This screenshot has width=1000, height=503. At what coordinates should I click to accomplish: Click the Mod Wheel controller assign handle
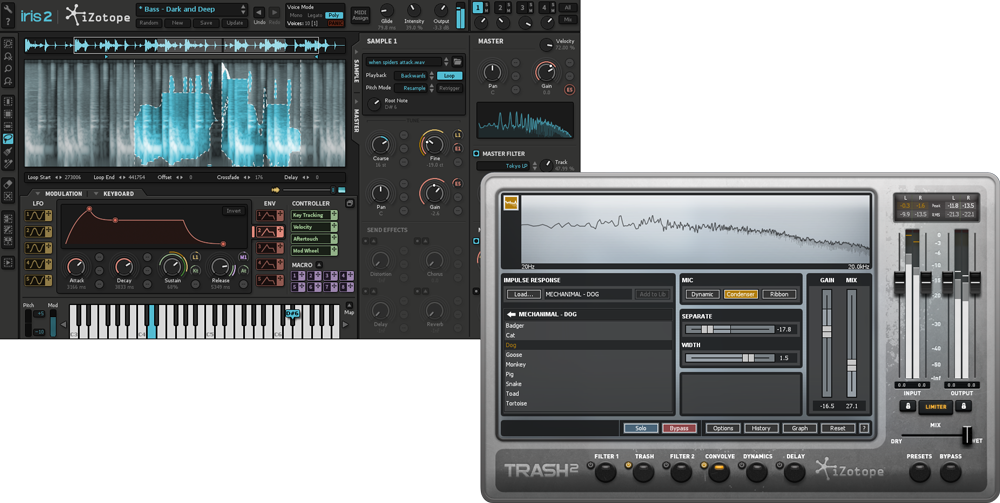[x=334, y=251]
